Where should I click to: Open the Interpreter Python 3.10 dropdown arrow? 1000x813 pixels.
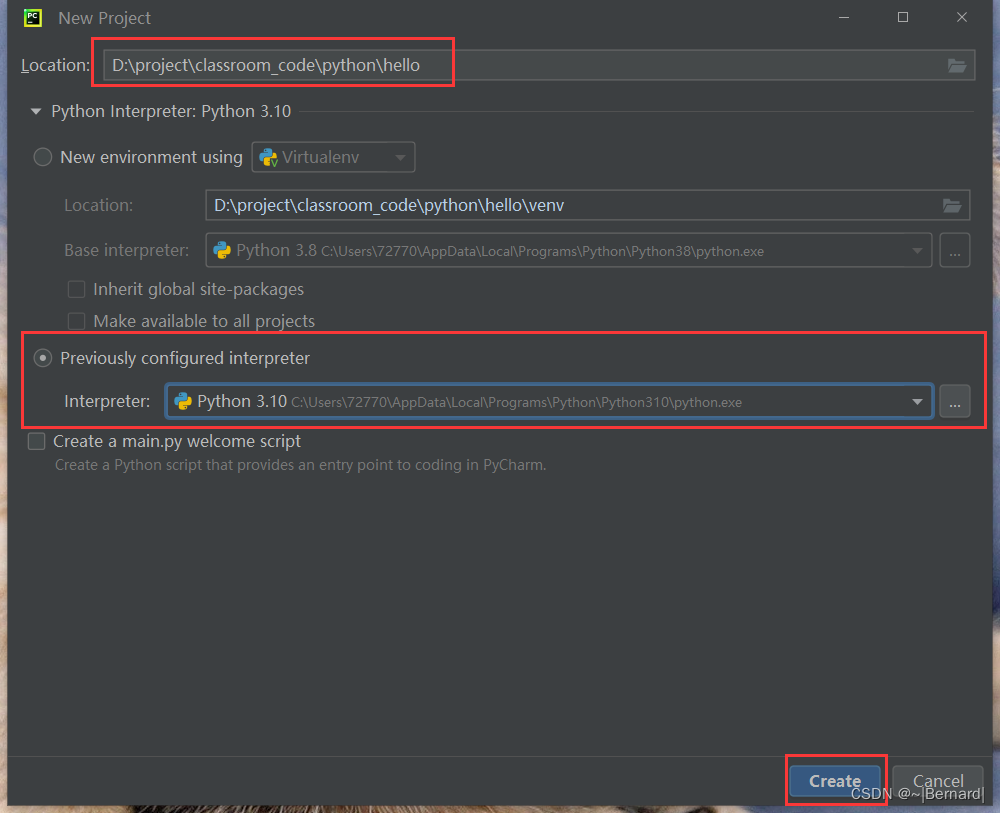tap(917, 402)
